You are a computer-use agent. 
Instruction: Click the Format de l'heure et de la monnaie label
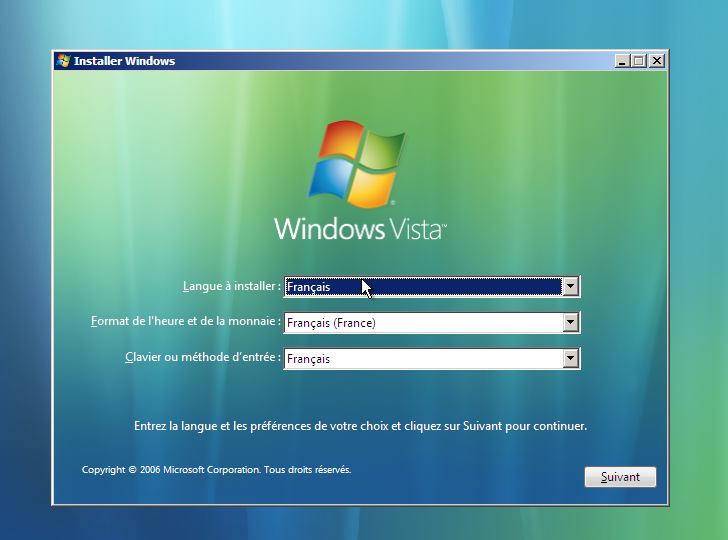(186, 321)
